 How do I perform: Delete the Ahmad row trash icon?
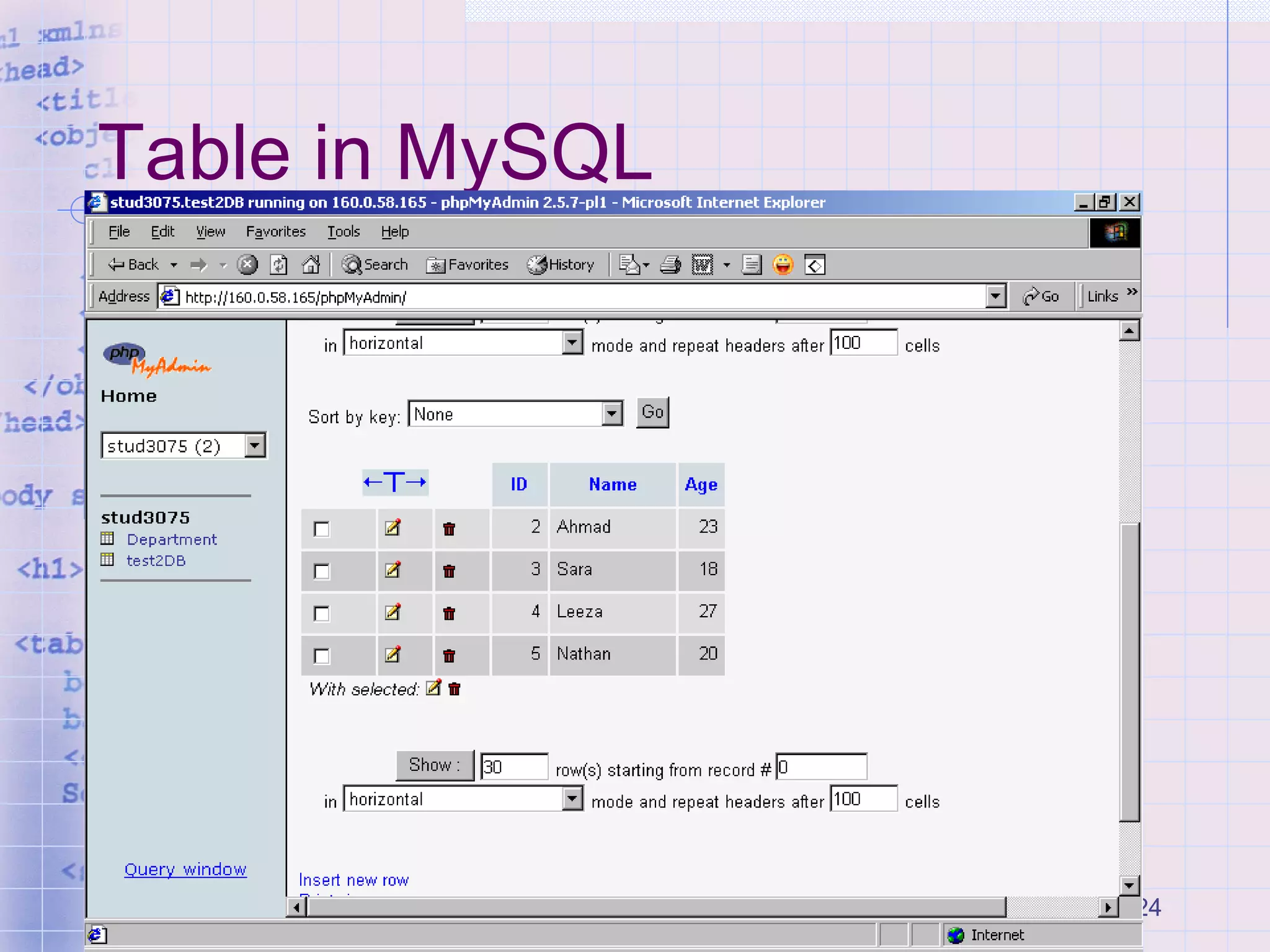[x=449, y=529]
